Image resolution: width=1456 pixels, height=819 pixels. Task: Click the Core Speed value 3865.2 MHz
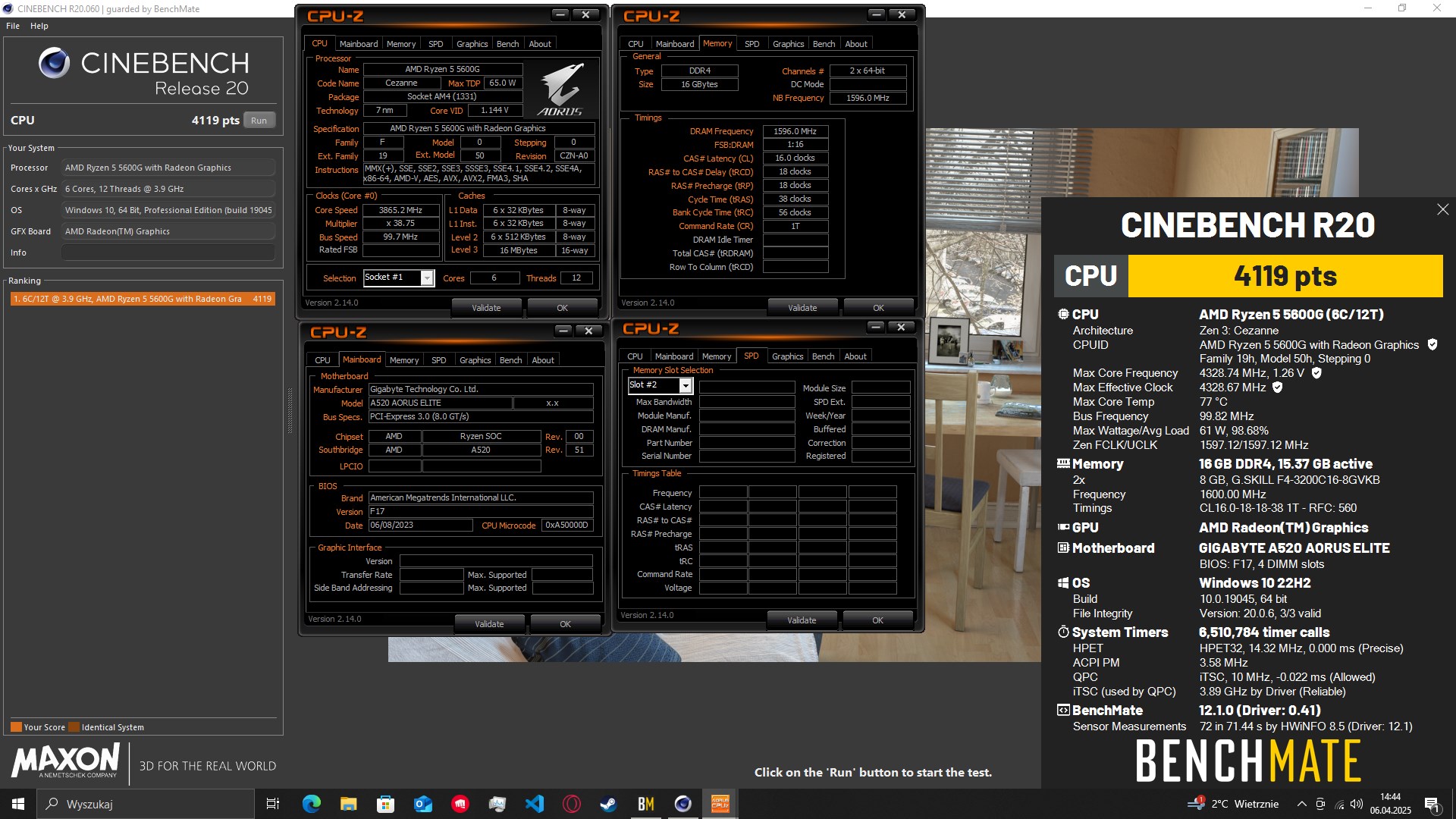click(x=400, y=210)
